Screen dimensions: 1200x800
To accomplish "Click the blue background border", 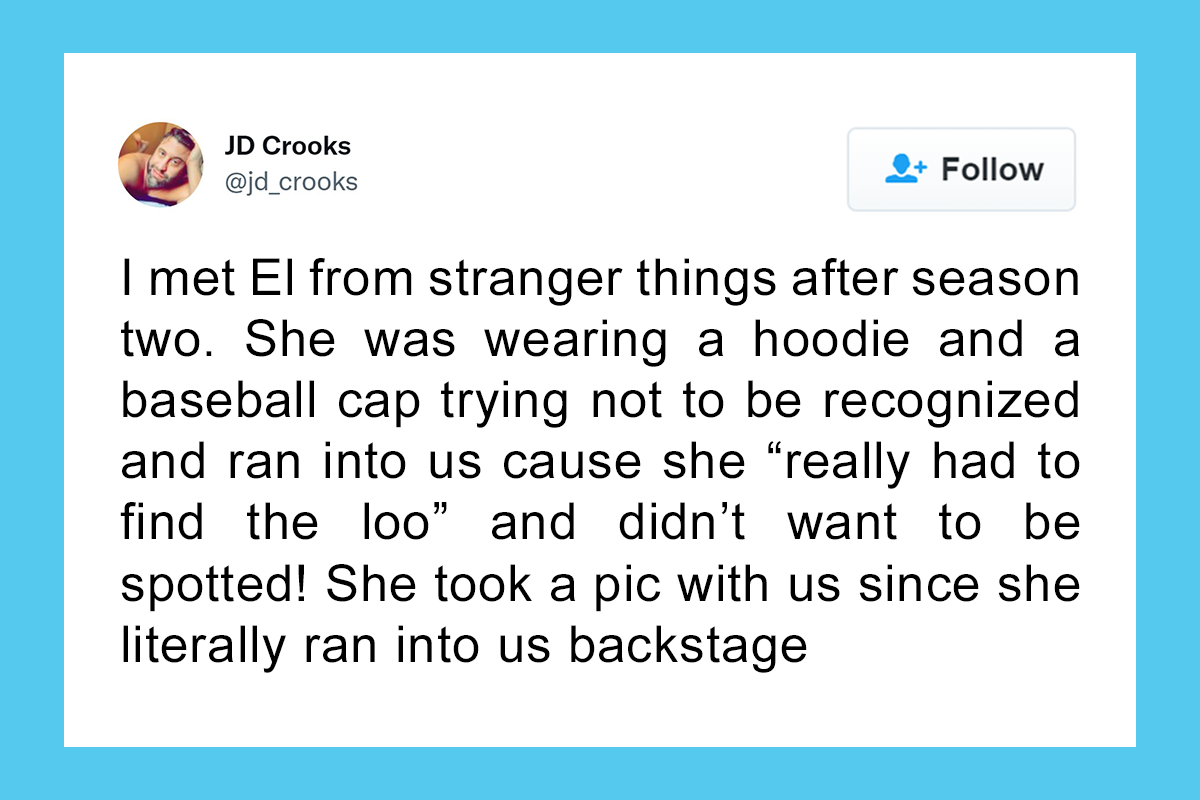I will pyautogui.click(x=30, y=400).
